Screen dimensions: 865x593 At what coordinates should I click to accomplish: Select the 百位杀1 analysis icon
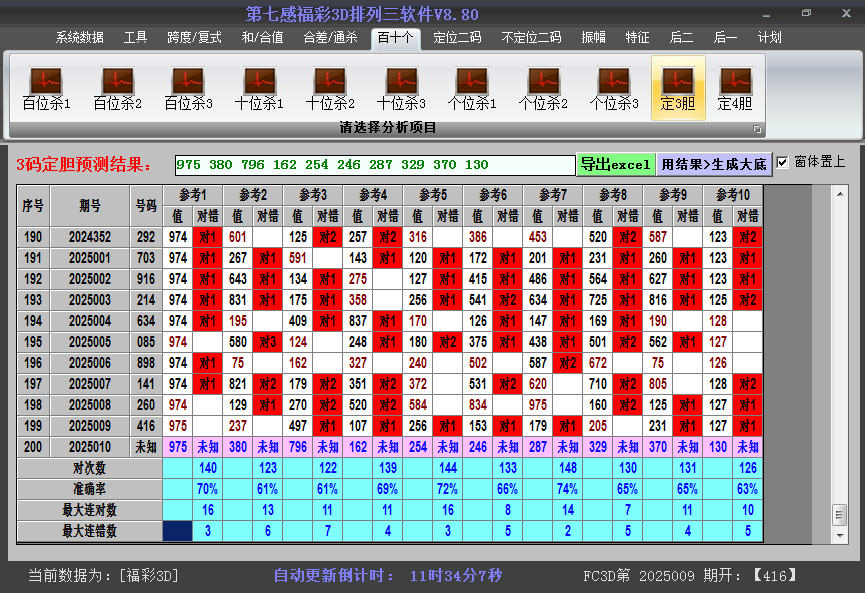[46, 88]
